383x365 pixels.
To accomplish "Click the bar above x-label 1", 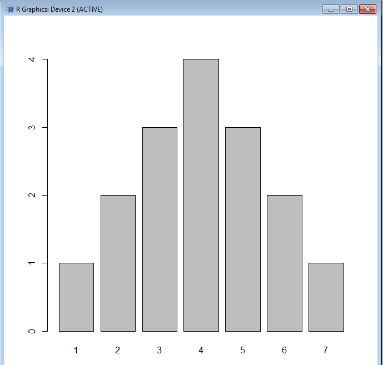I will tap(76, 297).
